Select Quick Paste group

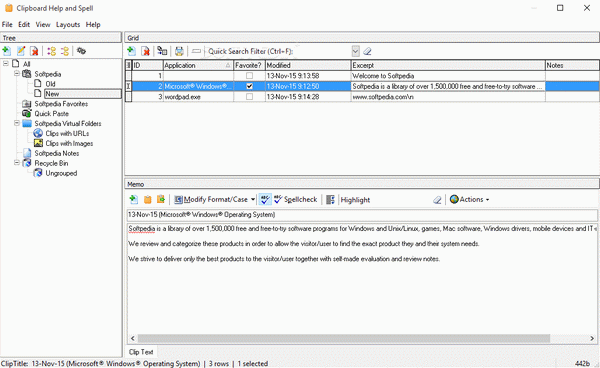click(x=51, y=114)
